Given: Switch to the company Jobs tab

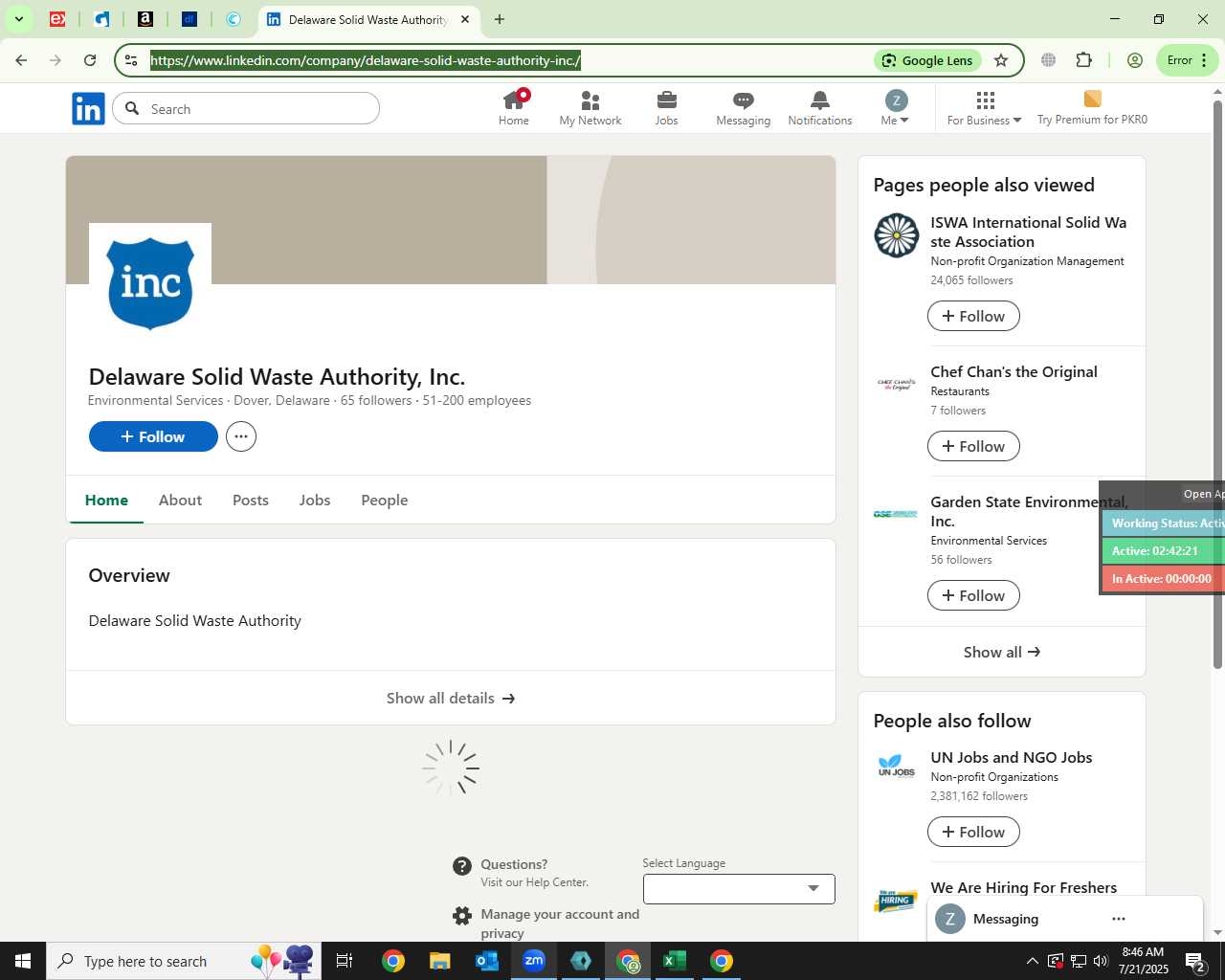Looking at the screenshot, I should coord(315,500).
